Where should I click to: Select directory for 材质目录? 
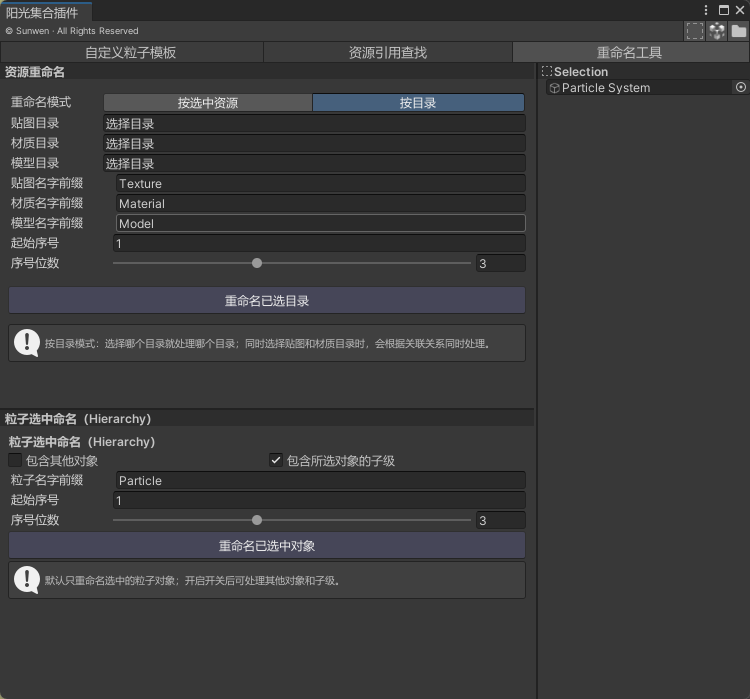[x=314, y=144]
